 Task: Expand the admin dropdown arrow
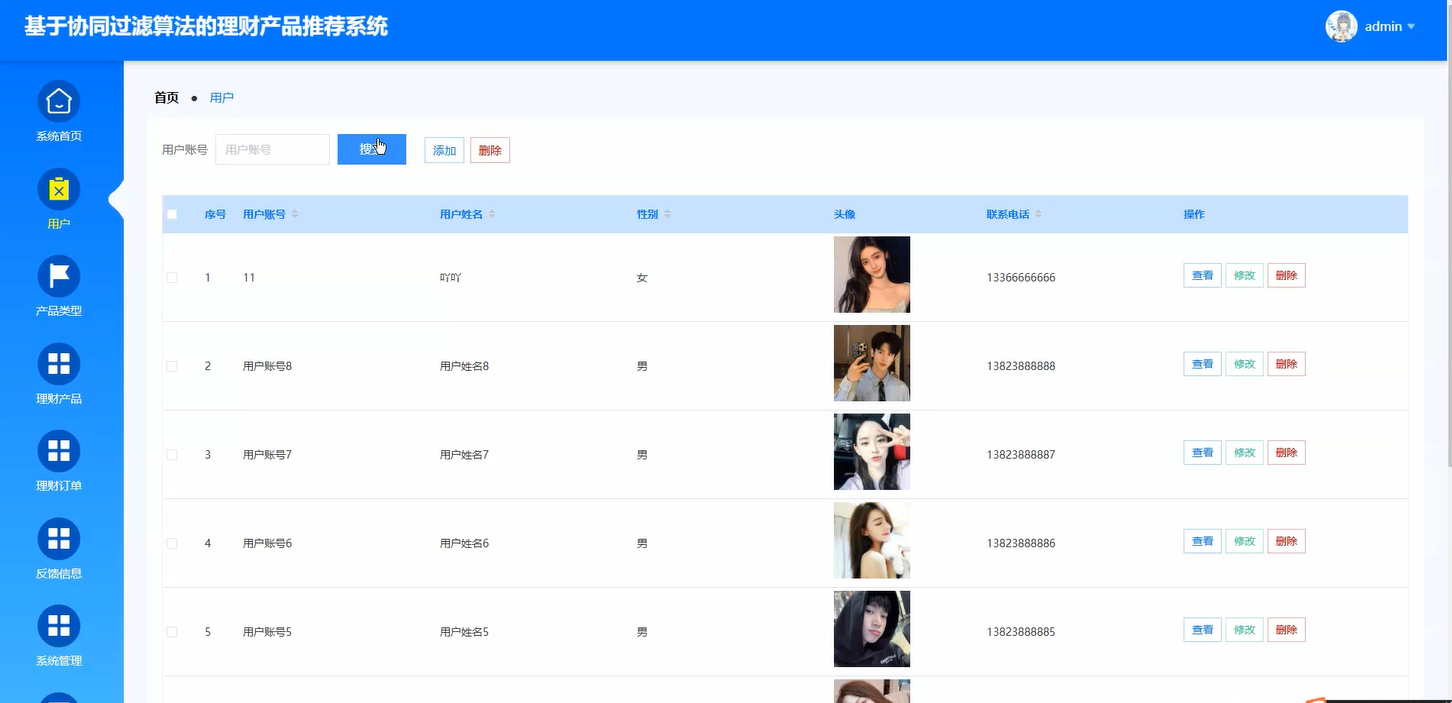point(1411,27)
